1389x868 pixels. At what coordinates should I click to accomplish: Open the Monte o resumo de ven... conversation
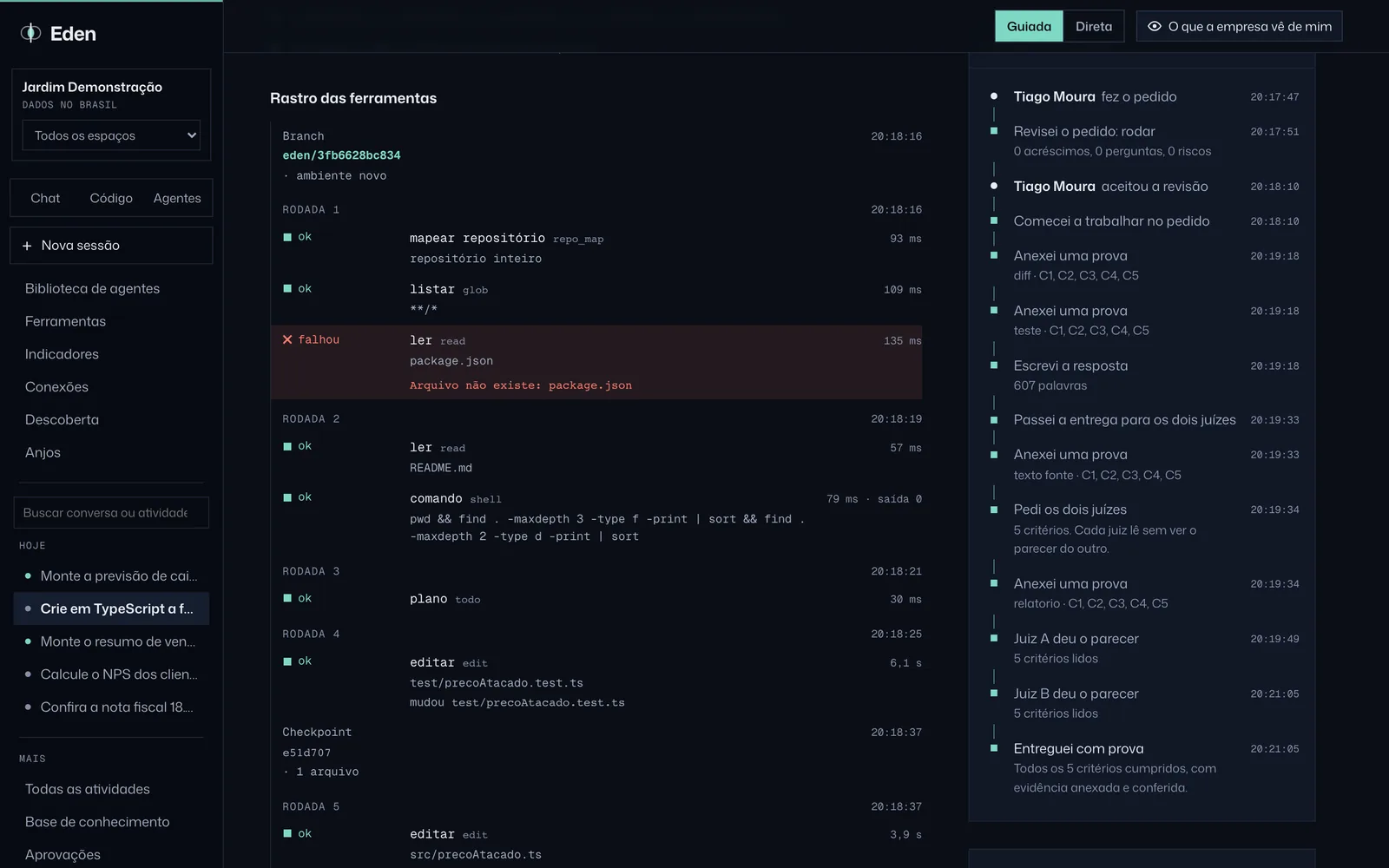click(x=111, y=641)
